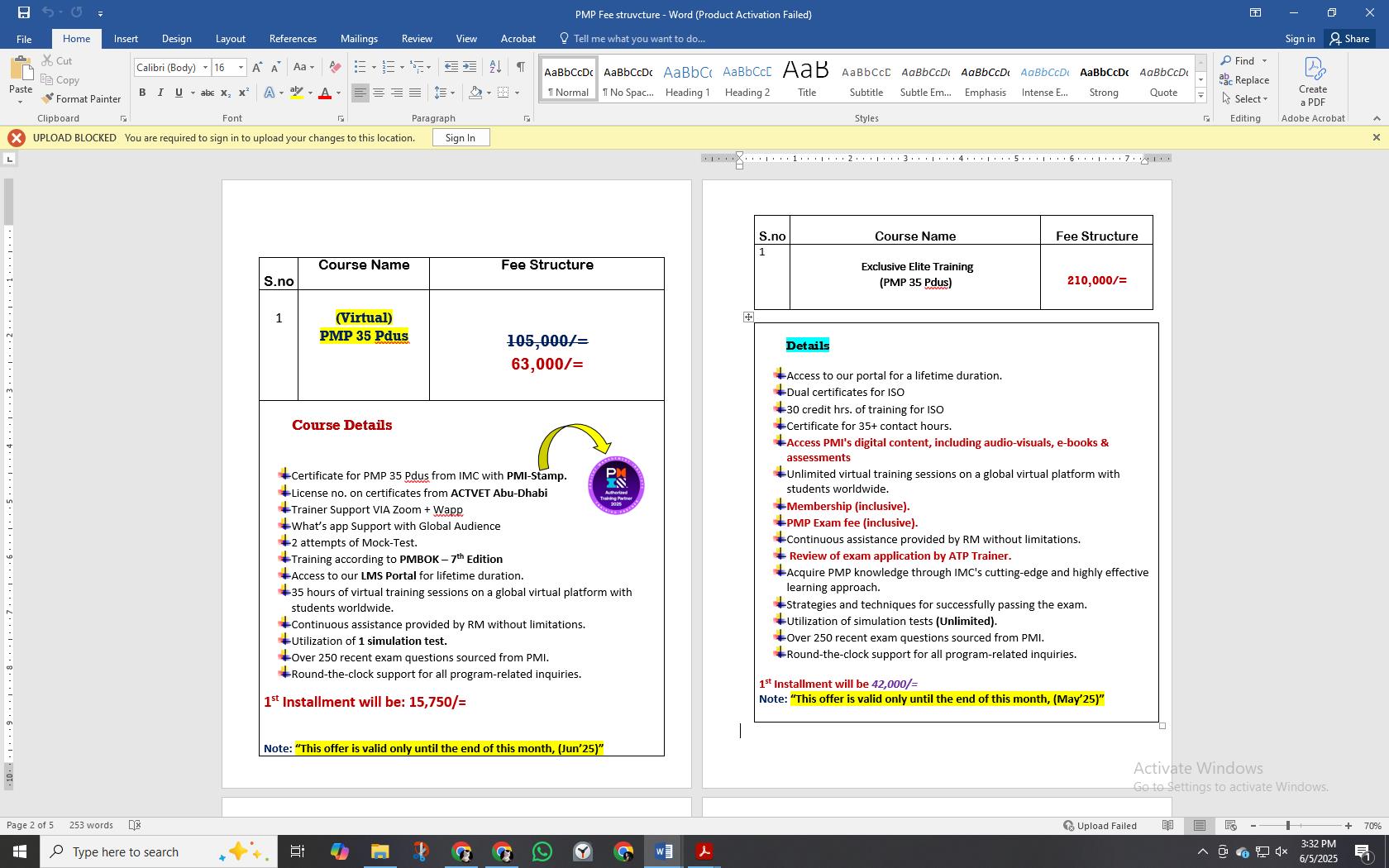This screenshot has width=1389, height=868.
Task: Apply yellow text highlight color
Action: pos(297,93)
